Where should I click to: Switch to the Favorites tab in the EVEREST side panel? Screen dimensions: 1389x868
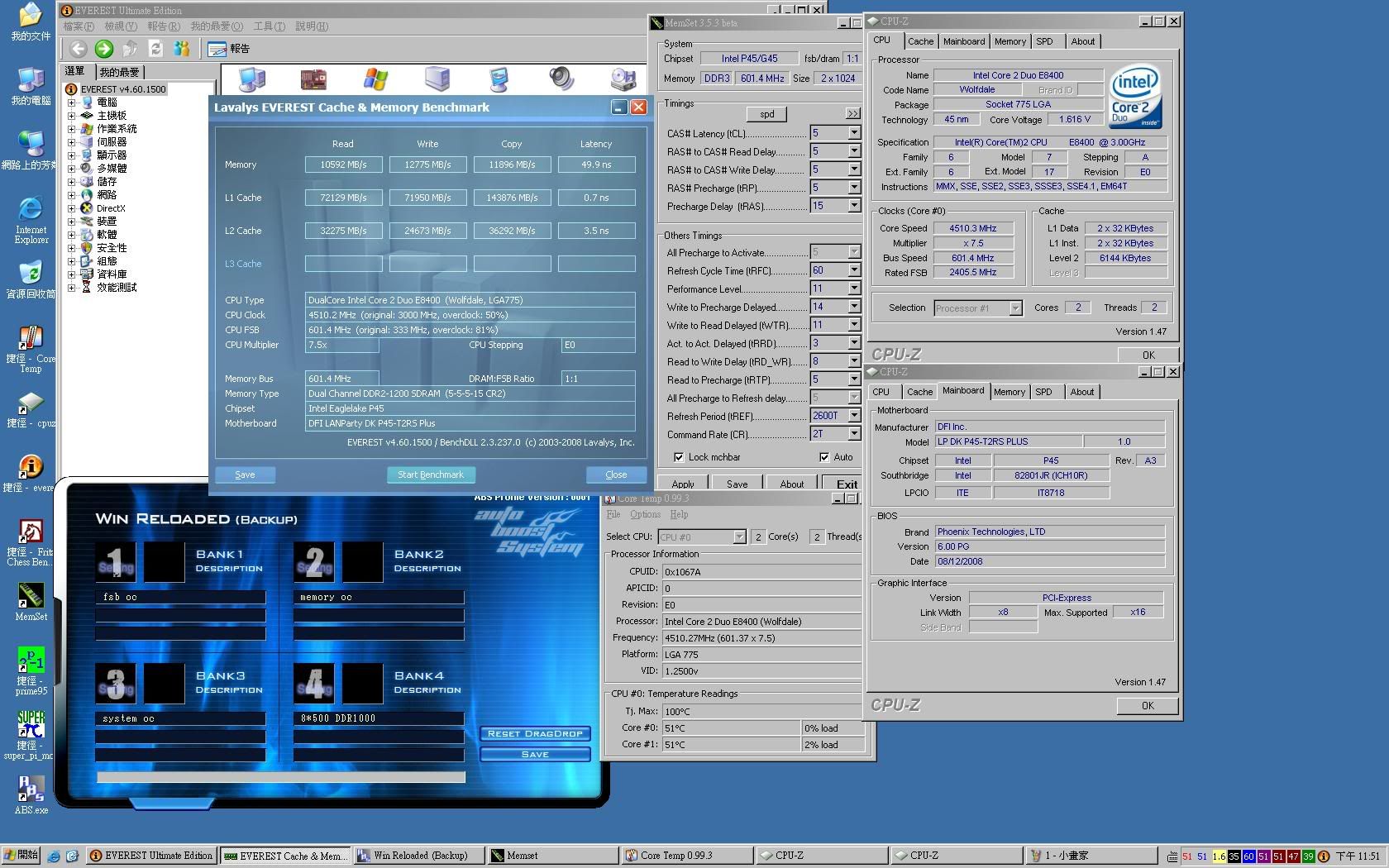pos(120,72)
